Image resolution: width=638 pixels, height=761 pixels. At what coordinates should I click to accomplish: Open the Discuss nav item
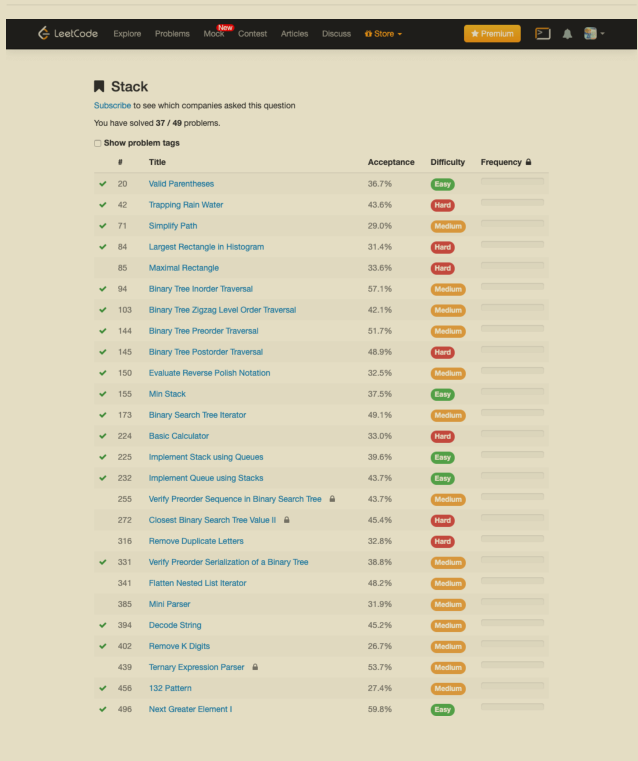(336, 34)
